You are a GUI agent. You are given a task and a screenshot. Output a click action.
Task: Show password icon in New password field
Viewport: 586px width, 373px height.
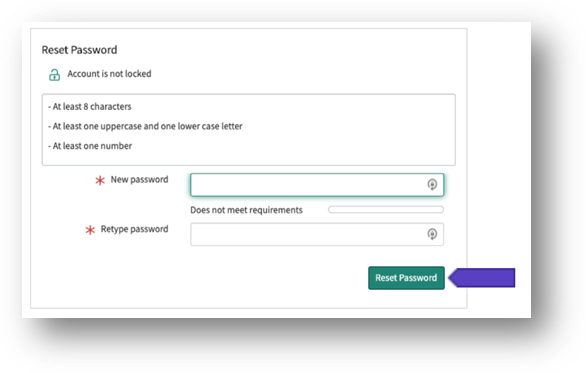(x=432, y=184)
